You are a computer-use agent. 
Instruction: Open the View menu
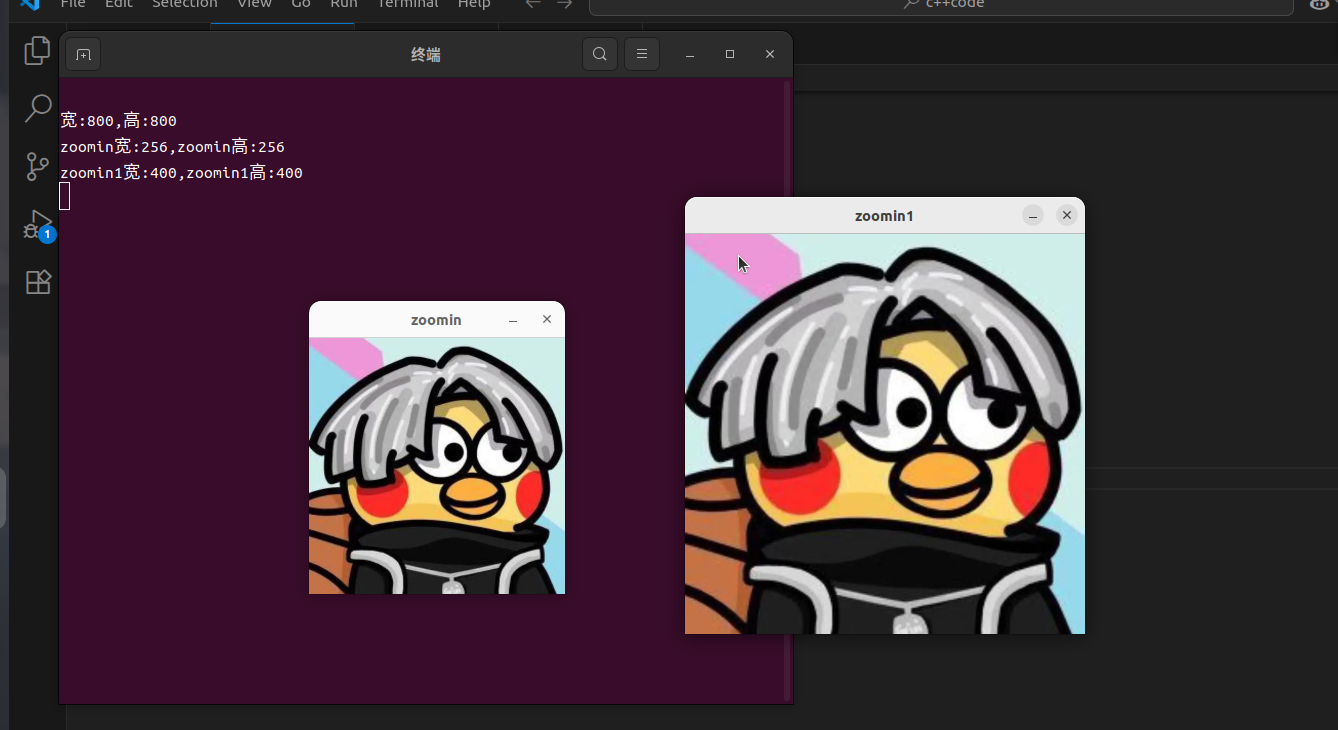click(x=254, y=4)
